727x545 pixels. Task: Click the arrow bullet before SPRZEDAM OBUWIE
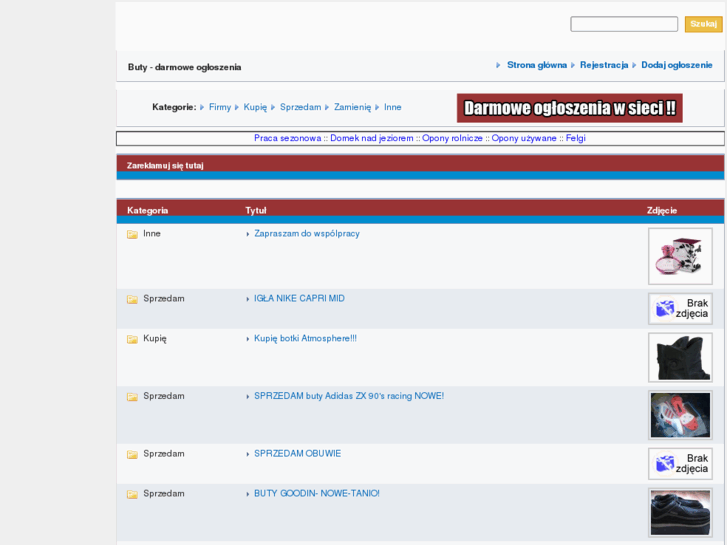click(x=248, y=454)
